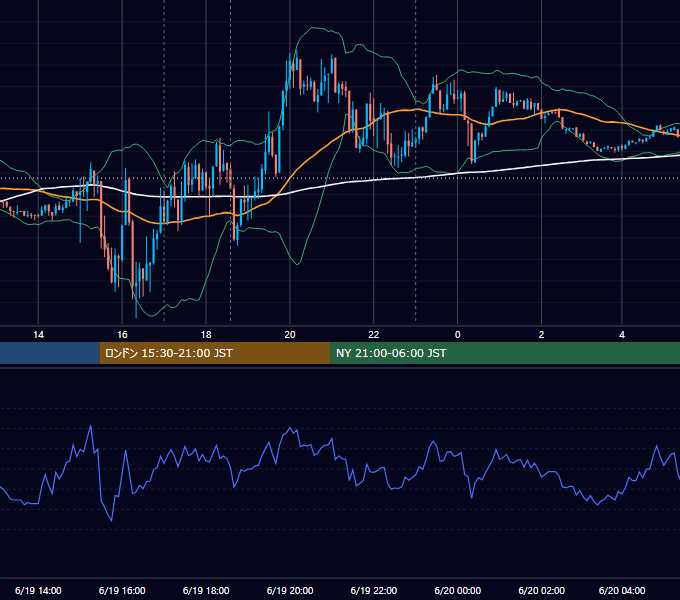
Task: Click the ロンドン 15:30-21:00 JST session bar
Action: point(215,353)
